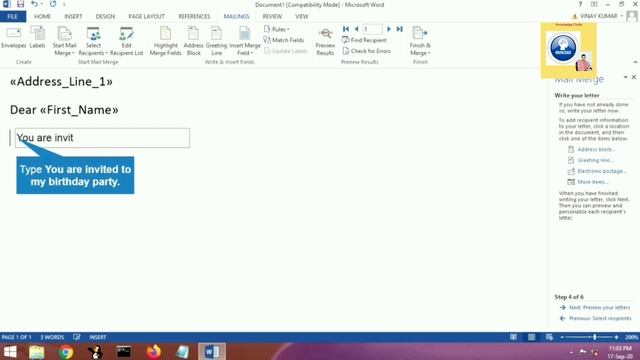Toggle Preview Results
Screen dimensions: 640x360
(x=325, y=41)
